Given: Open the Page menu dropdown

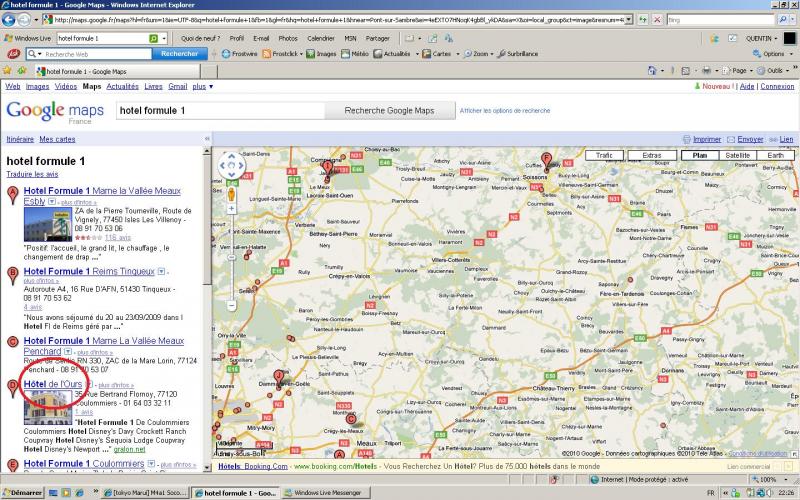Looking at the screenshot, I should coord(739,70).
